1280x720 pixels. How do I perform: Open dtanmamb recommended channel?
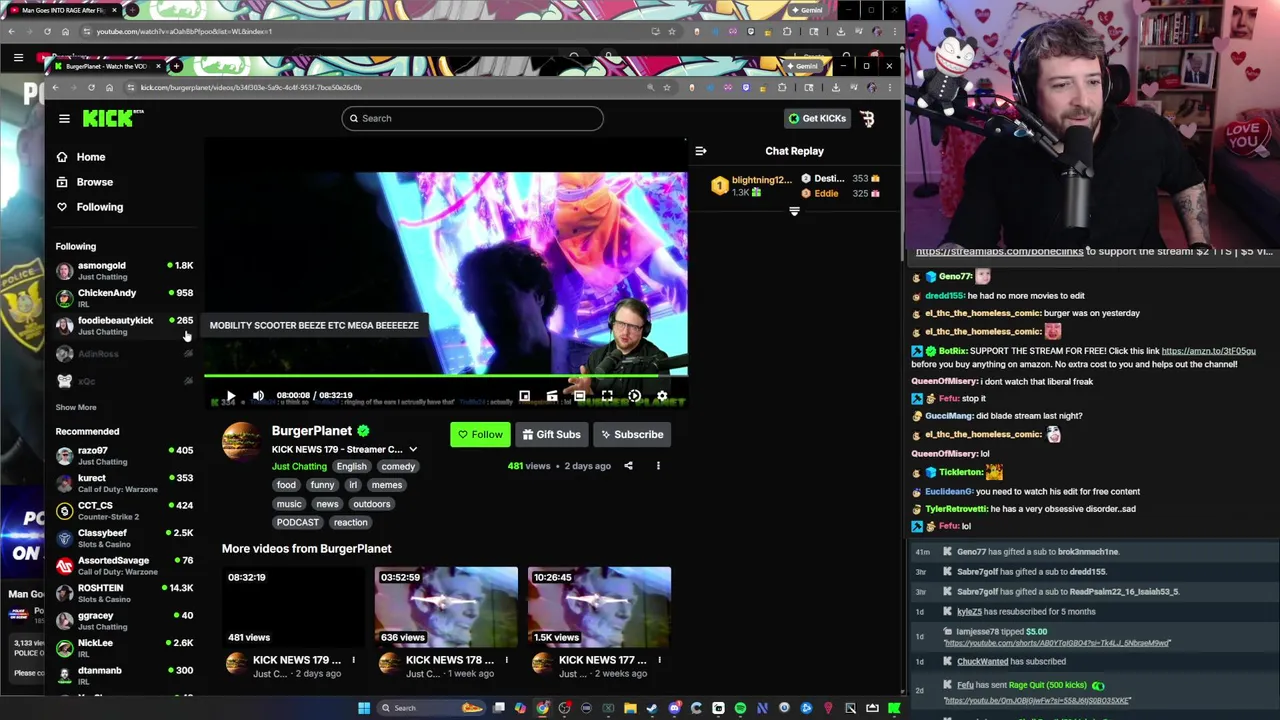pyautogui.click(x=124, y=675)
